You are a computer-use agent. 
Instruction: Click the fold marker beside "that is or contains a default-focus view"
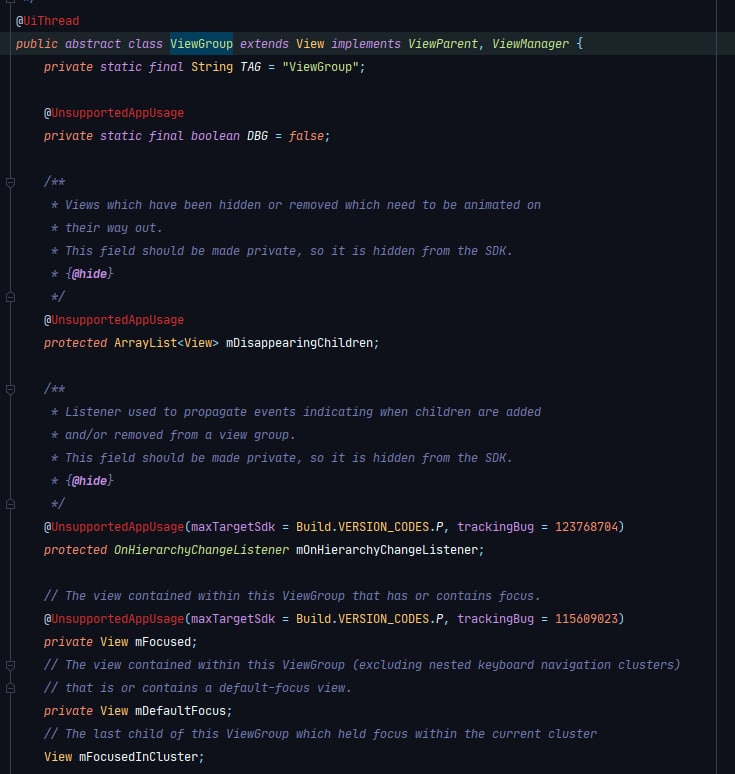(x=10, y=688)
